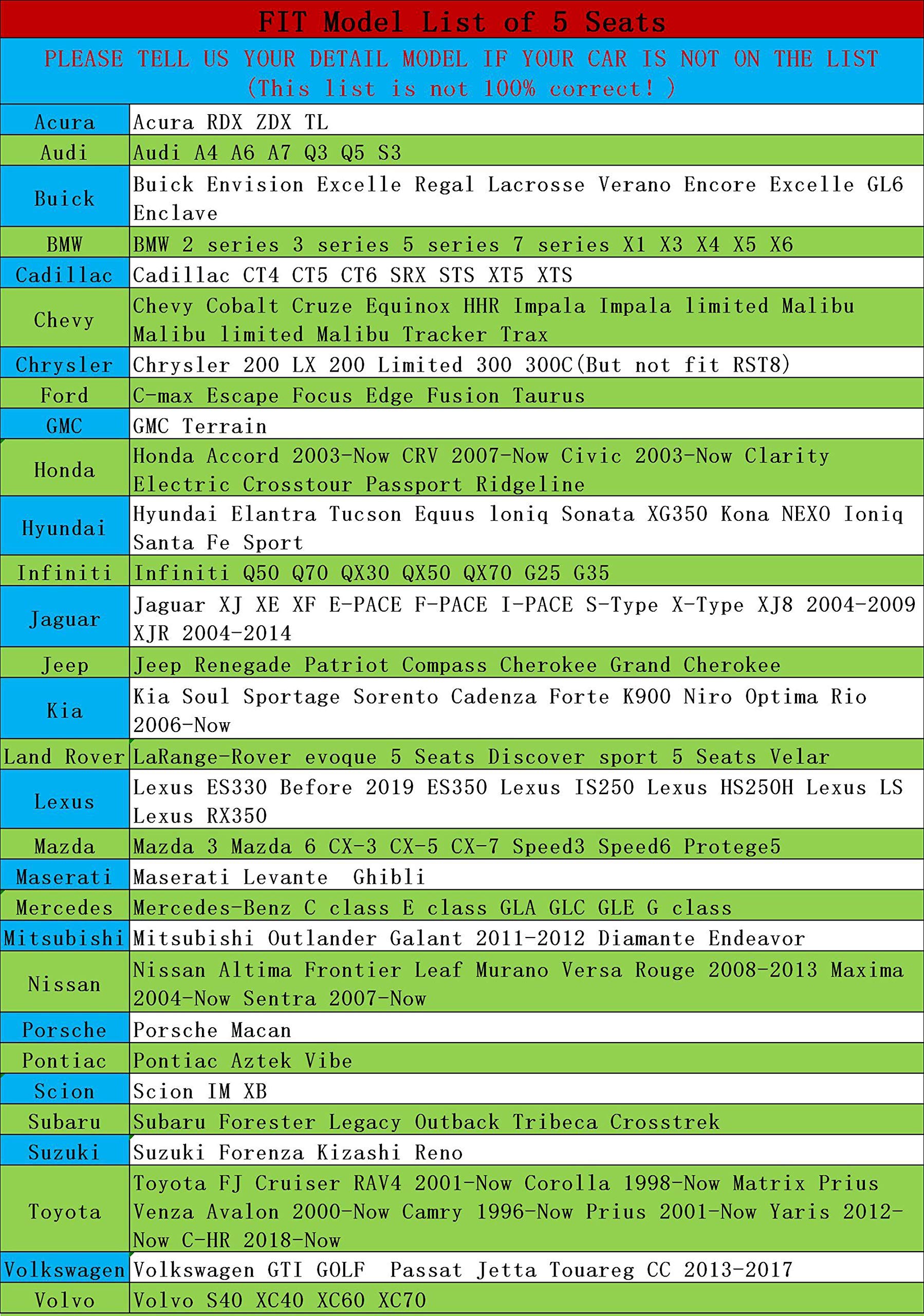Select the Audi brand cell
Viewport: 924px width, 1316px height.
(x=65, y=151)
